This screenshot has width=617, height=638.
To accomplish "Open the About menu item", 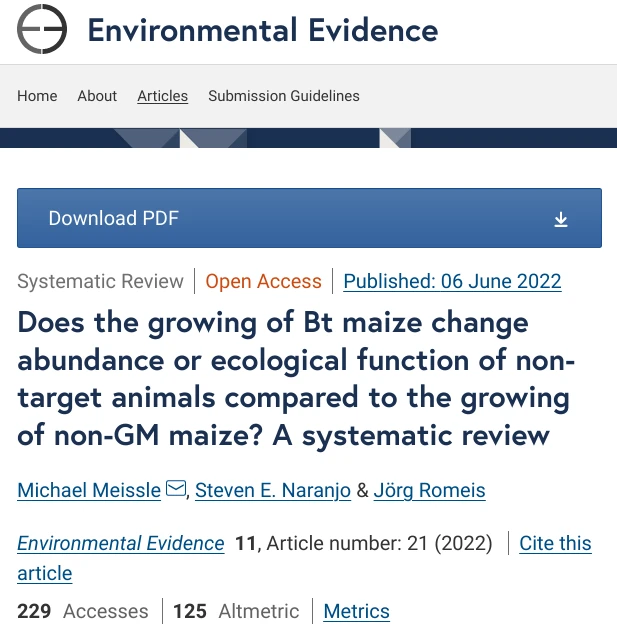I will (x=97, y=96).
